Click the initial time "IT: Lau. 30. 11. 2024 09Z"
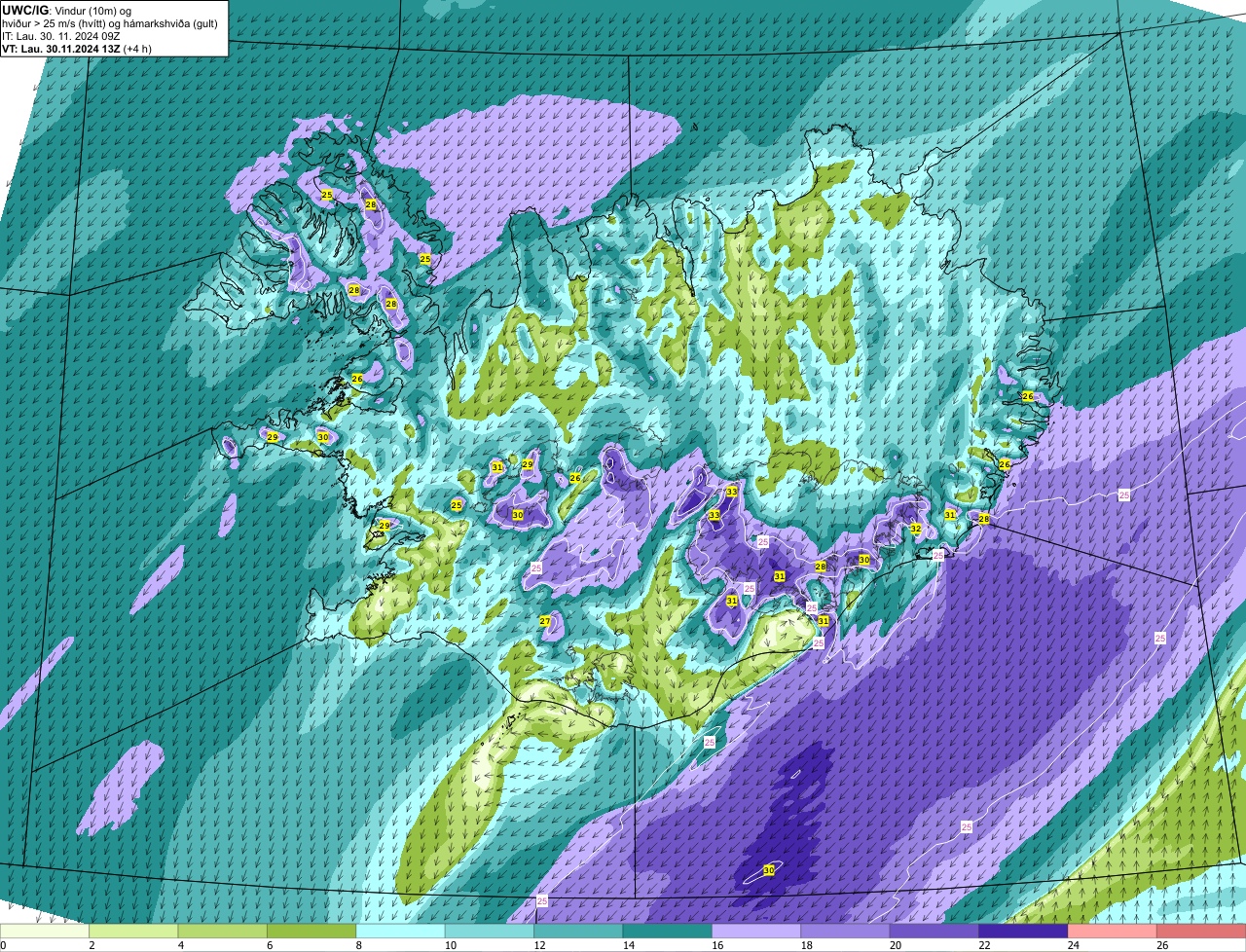Image resolution: width=1246 pixels, height=952 pixels. pyautogui.click(x=61, y=35)
